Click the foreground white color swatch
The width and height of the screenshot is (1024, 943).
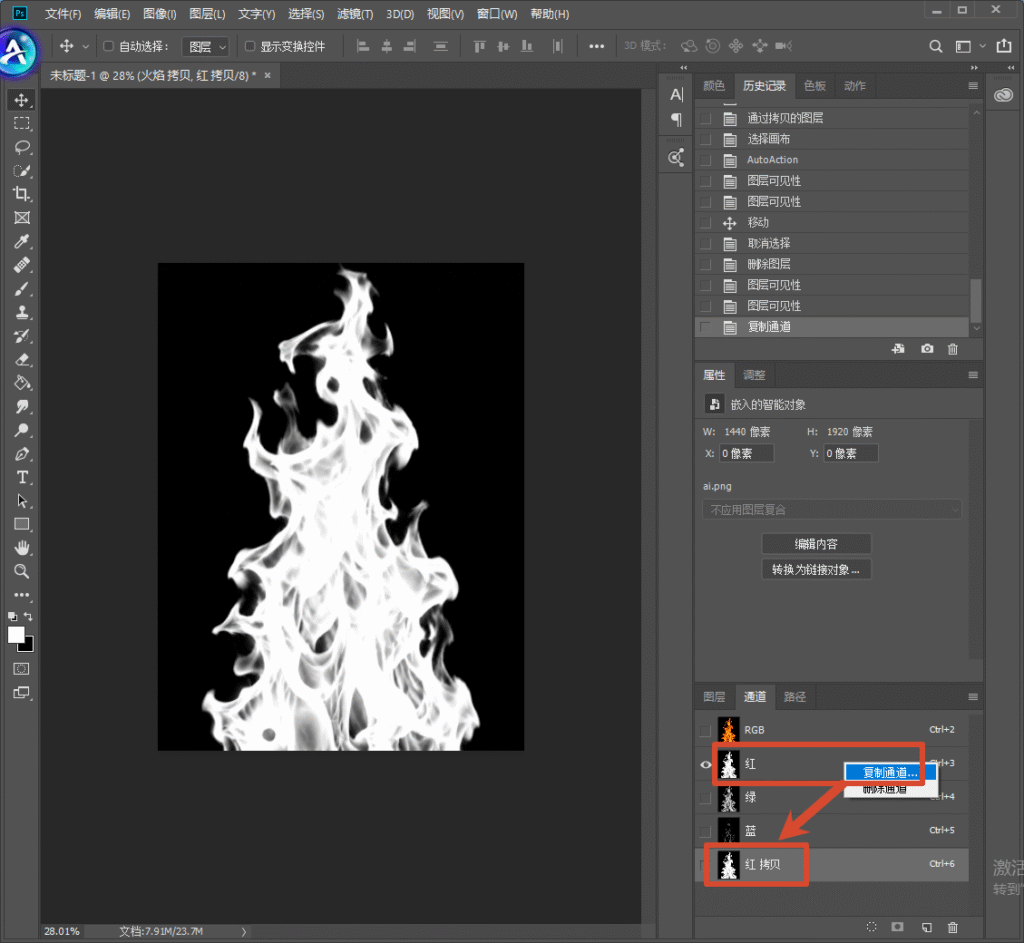[16, 634]
